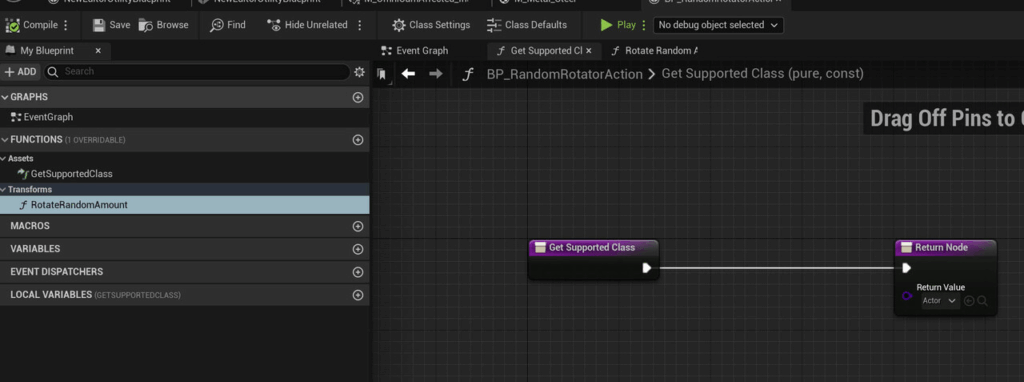Open the Play options menu dots
Image resolution: width=1024 pixels, height=382 pixels.
pyautogui.click(x=645, y=25)
